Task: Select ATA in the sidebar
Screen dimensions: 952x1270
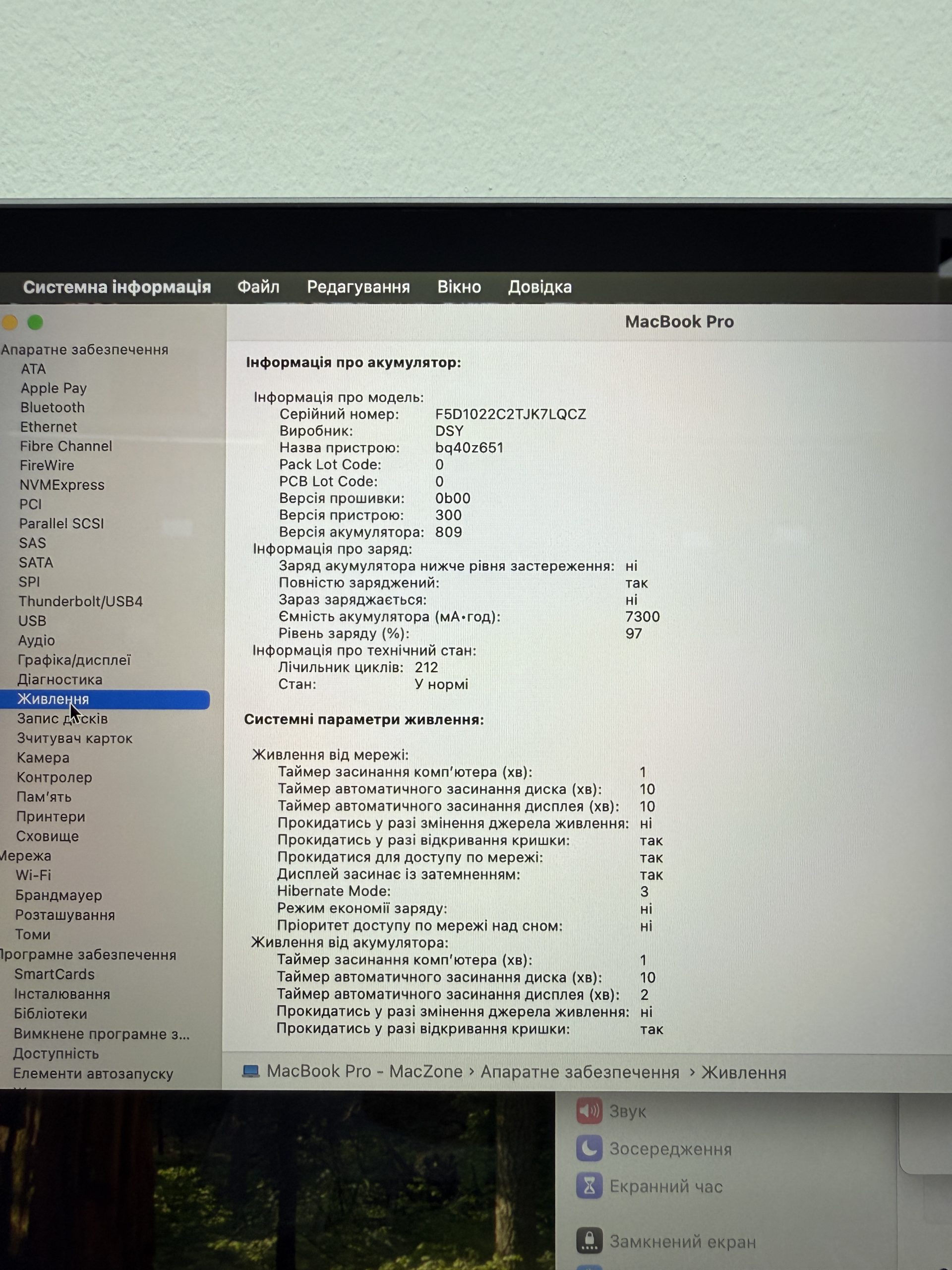Action: (33, 369)
